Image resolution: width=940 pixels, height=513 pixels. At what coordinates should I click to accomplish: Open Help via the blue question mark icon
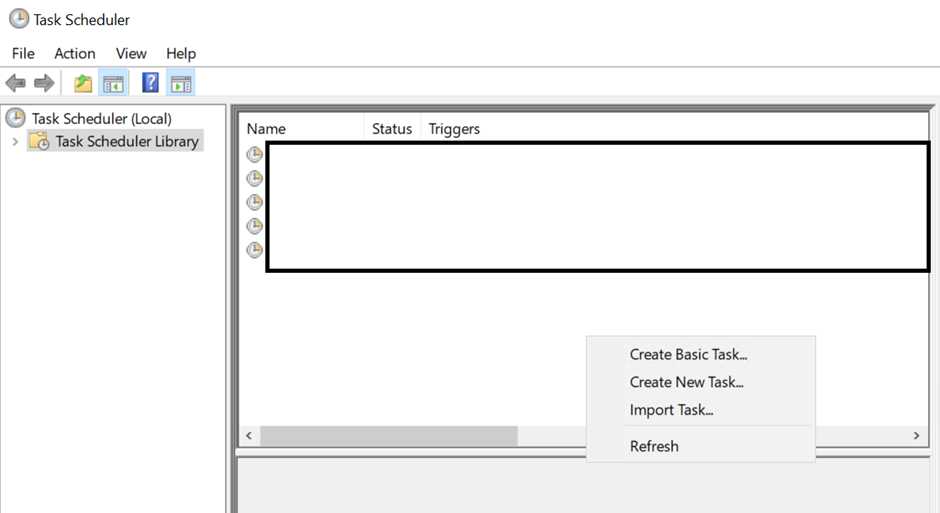coord(150,83)
